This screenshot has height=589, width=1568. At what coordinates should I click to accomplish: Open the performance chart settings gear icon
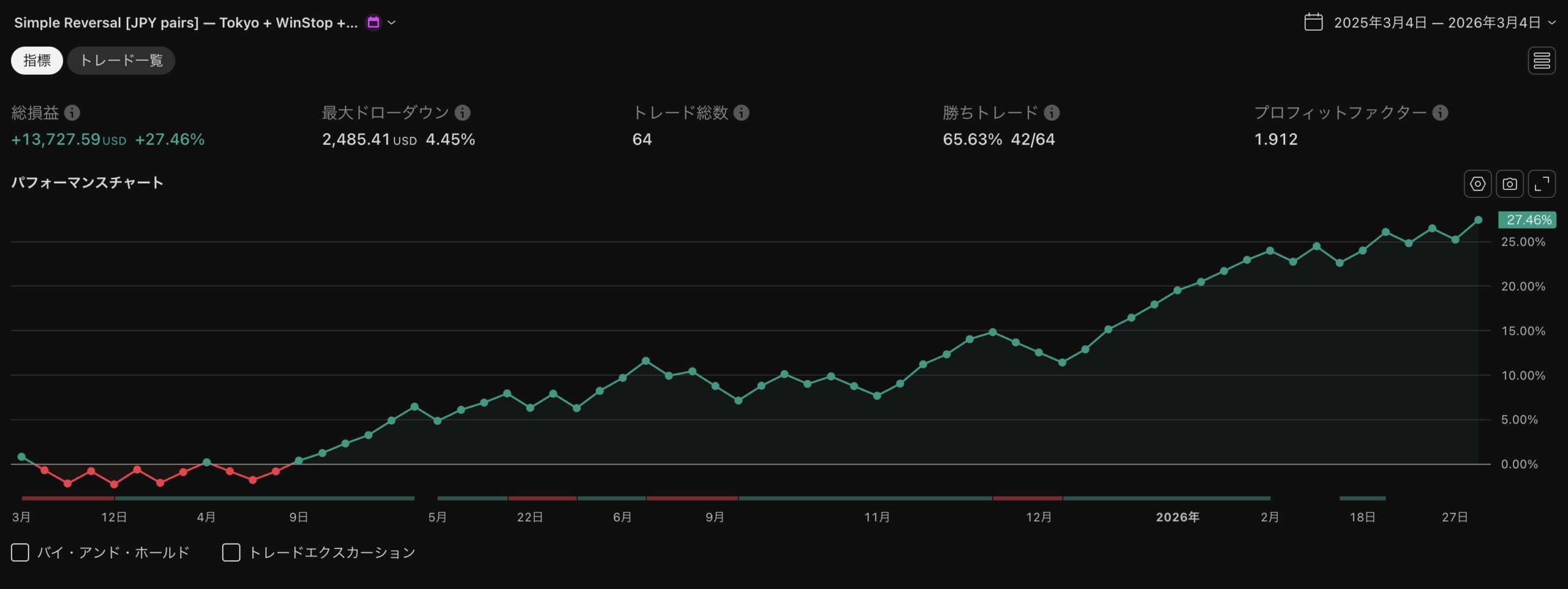[x=1477, y=183]
